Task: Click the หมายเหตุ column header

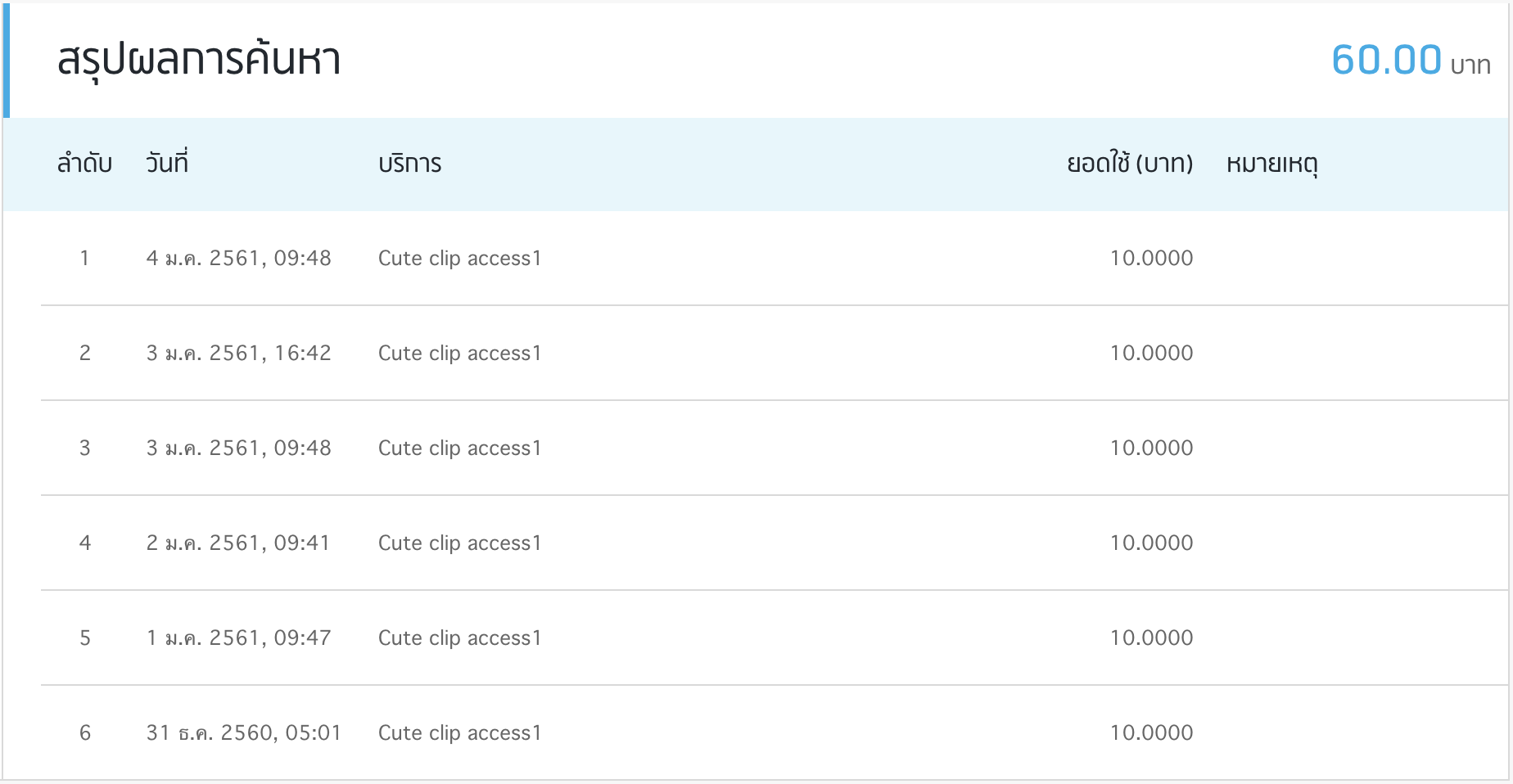Action: pyautogui.click(x=1271, y=164)
